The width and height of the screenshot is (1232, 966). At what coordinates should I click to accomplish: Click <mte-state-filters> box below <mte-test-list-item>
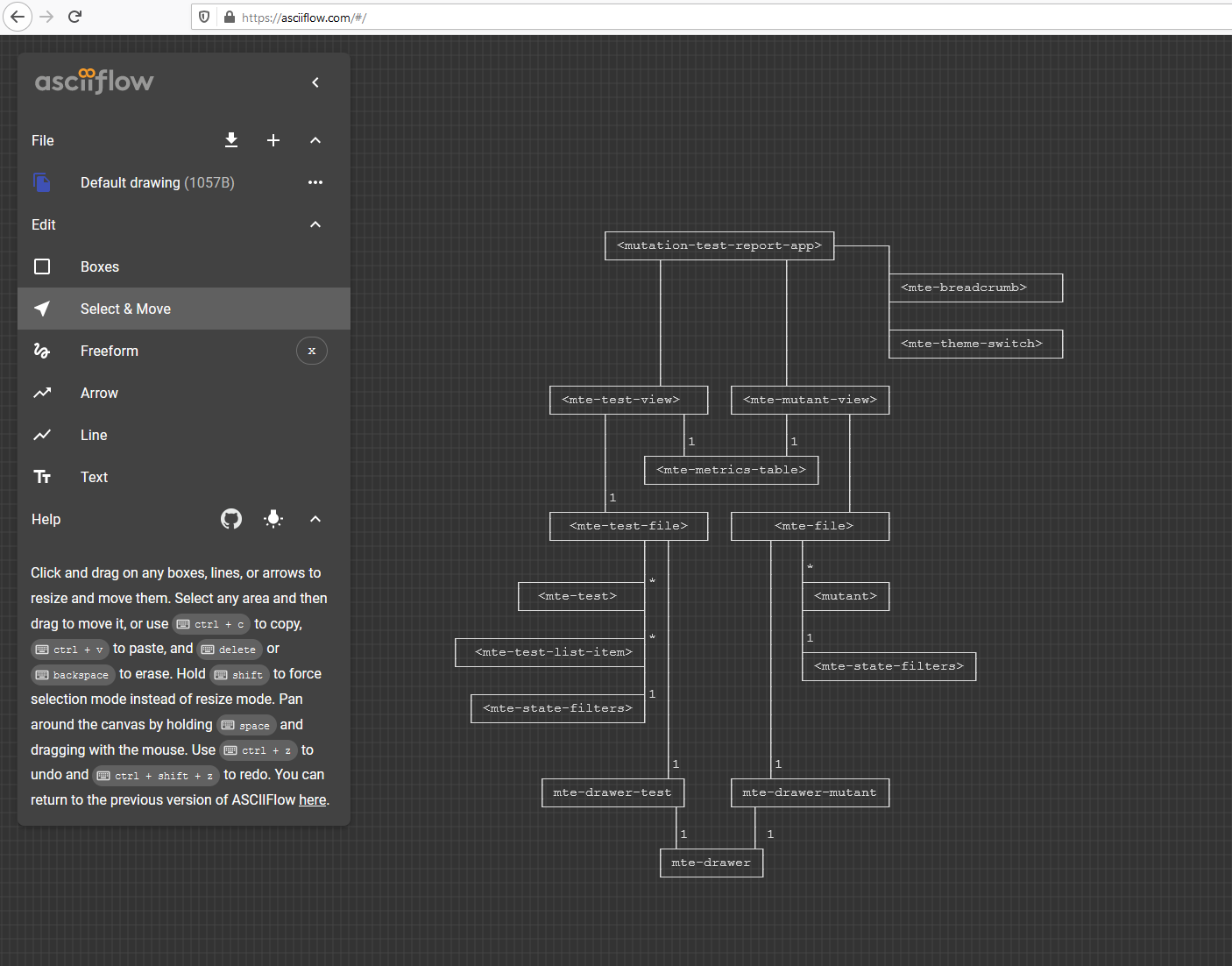pos(558,708)
